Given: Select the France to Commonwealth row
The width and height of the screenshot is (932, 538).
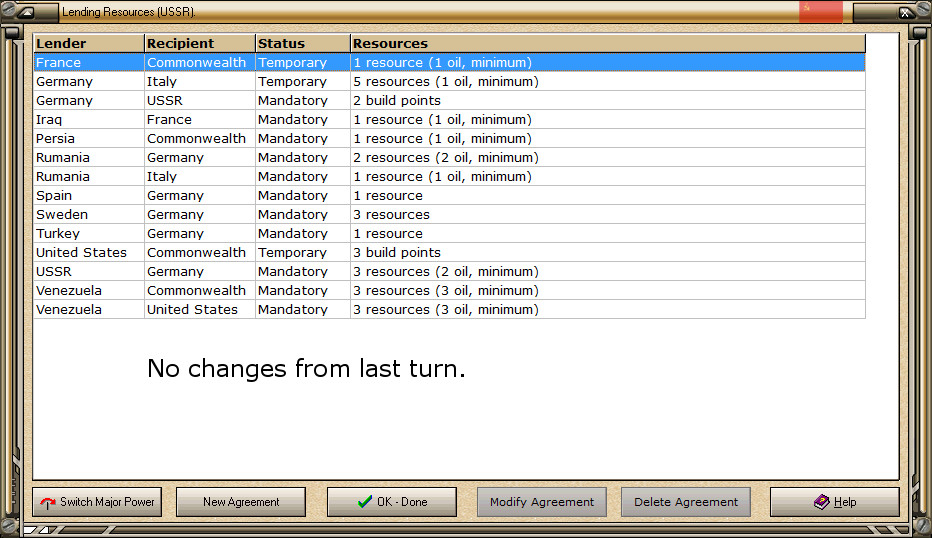Looking at the screenshot, I should tap(449, 62).
